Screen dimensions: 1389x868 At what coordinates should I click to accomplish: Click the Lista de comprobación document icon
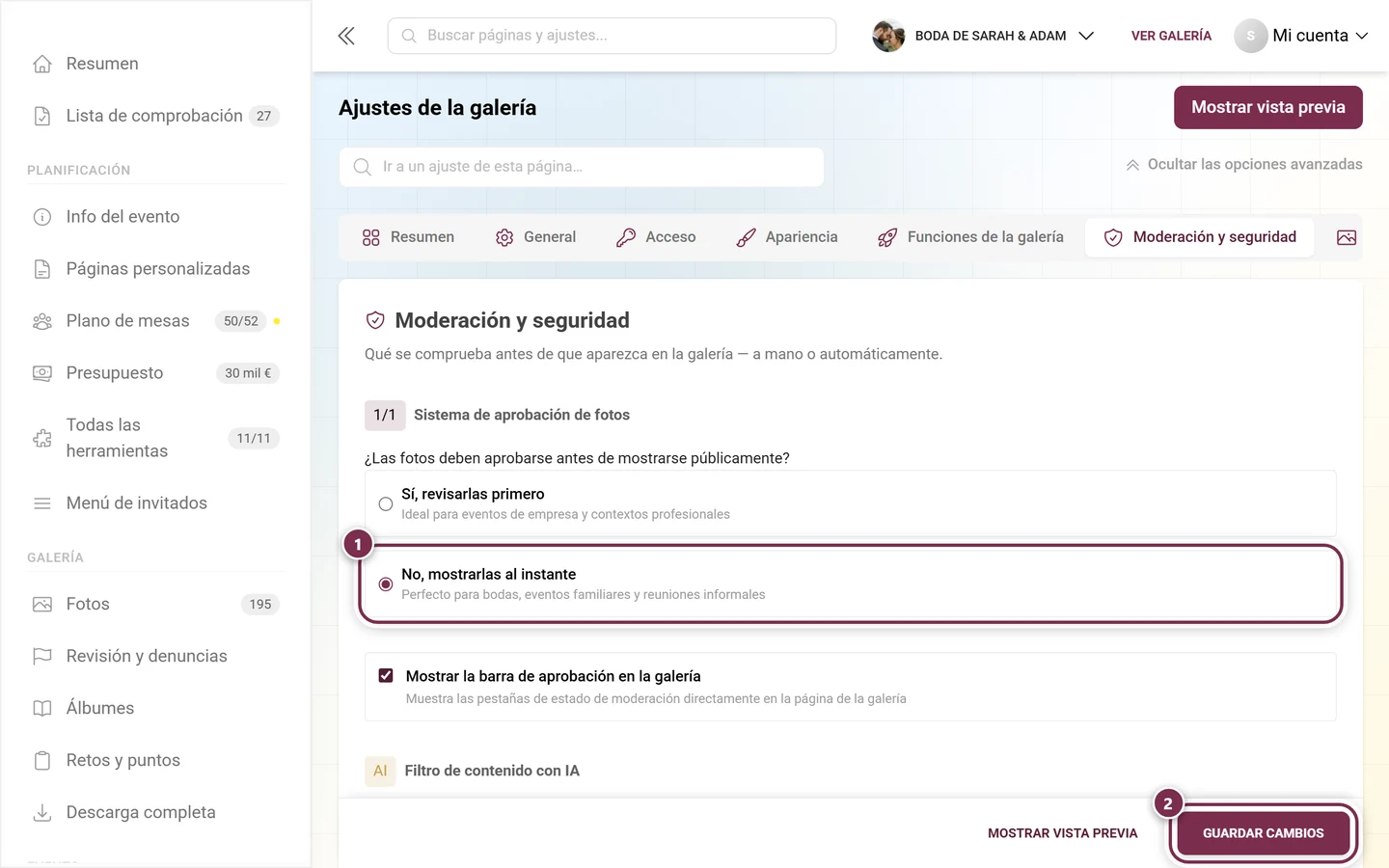[x=42, y=116]
